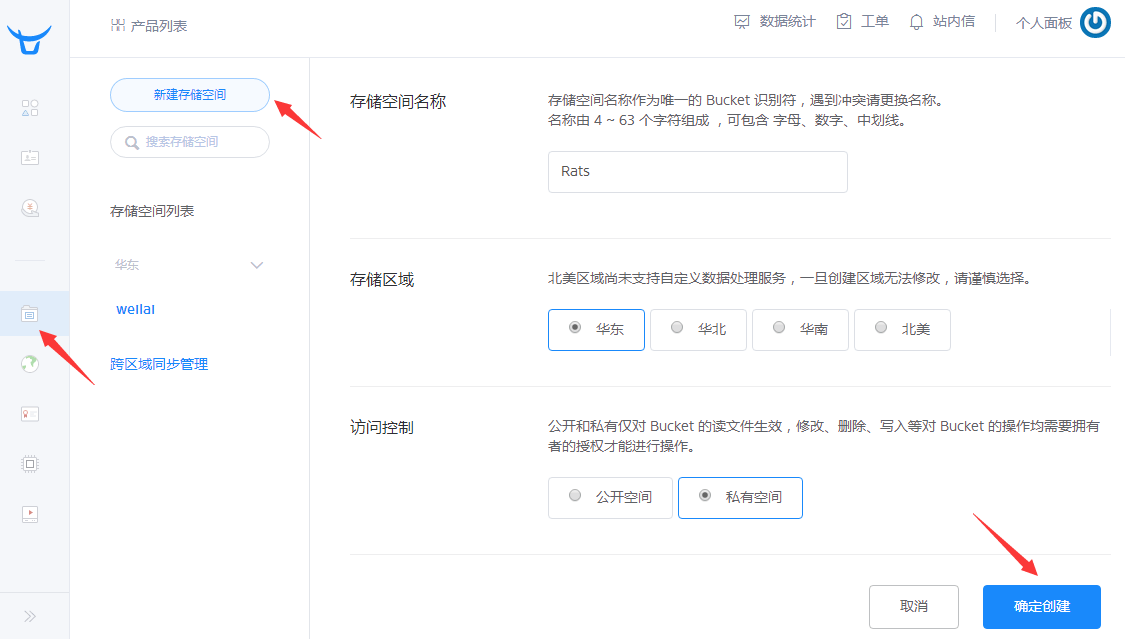This screenshot has width=1125, height=639.
Task: Click the 访问控制 label
Action: pyautogui.click(x=382, y=428)
